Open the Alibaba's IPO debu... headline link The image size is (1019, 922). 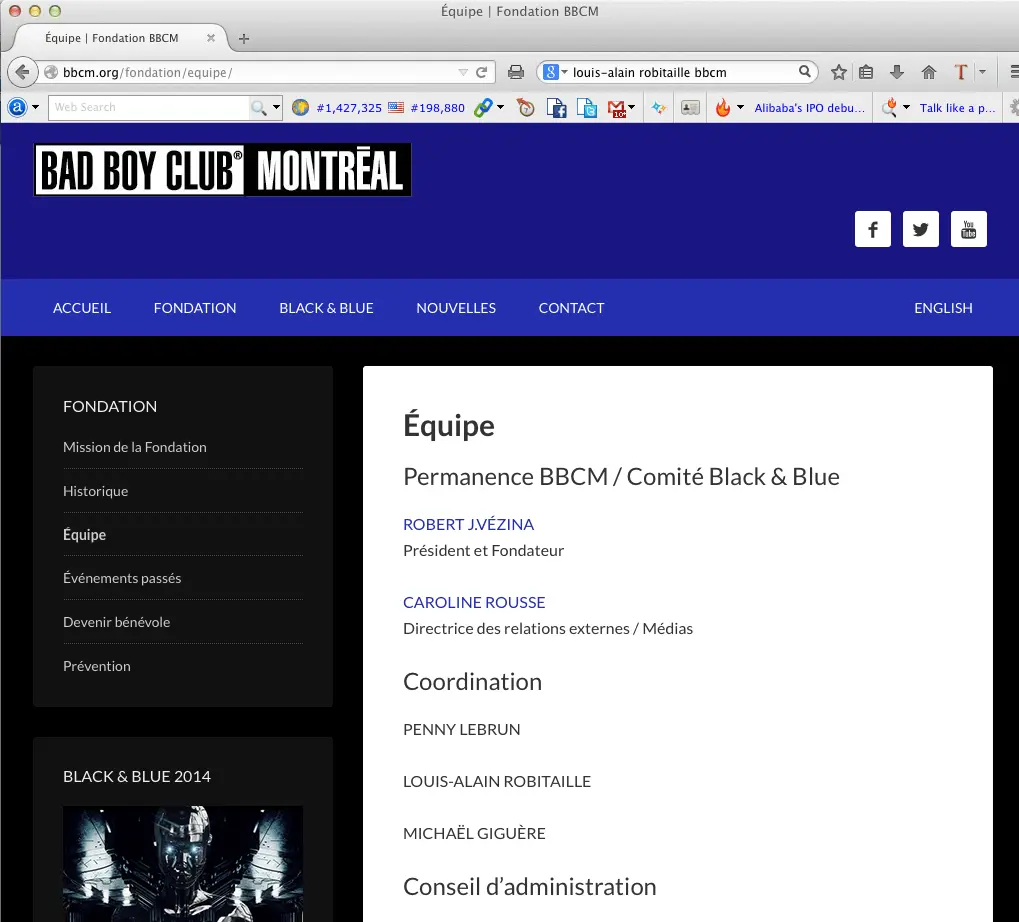pyautogui.click(x=809, y=108)
